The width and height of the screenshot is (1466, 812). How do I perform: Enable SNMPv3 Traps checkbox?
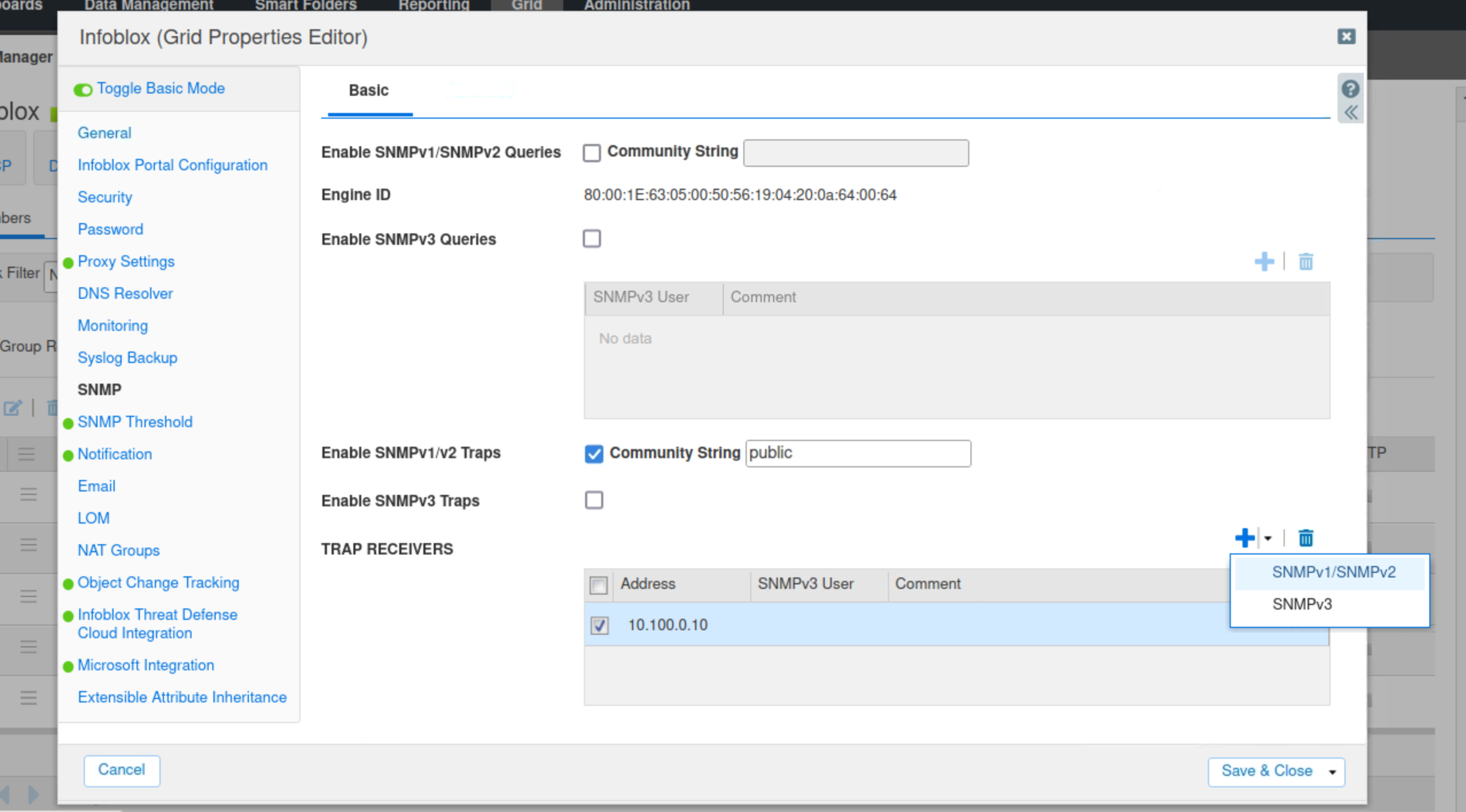tap(594, 500)
